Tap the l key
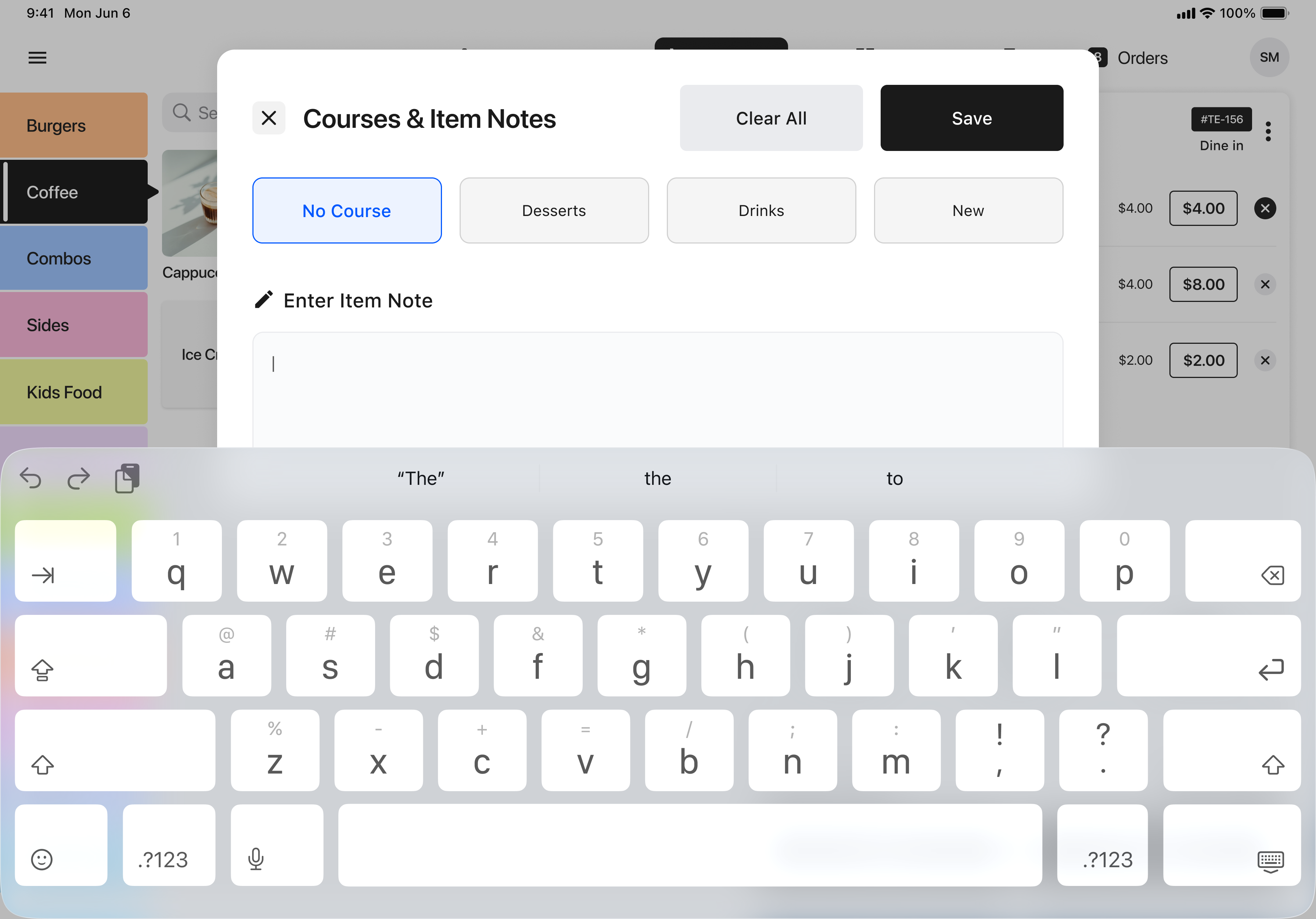Viewport: 1316px width, 919px height. pyautogui.click(x=1056, y=656)
